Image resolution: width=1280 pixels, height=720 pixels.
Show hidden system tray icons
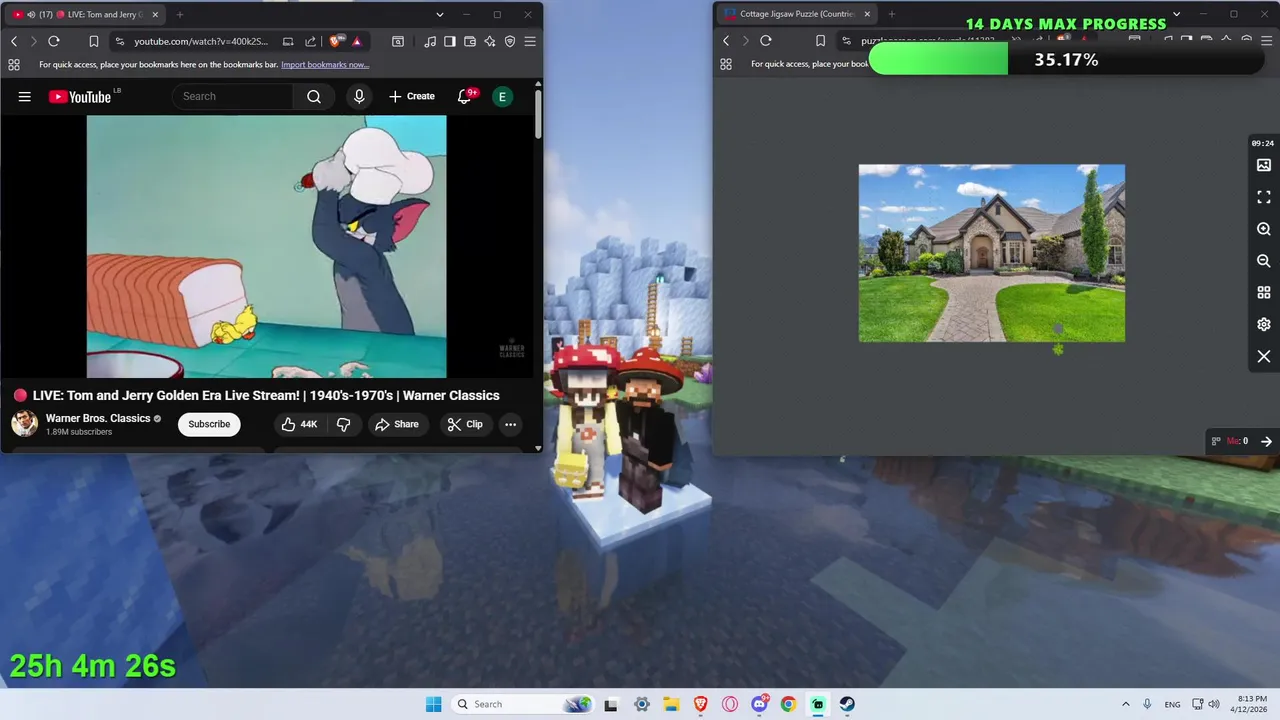[1126, 704]
